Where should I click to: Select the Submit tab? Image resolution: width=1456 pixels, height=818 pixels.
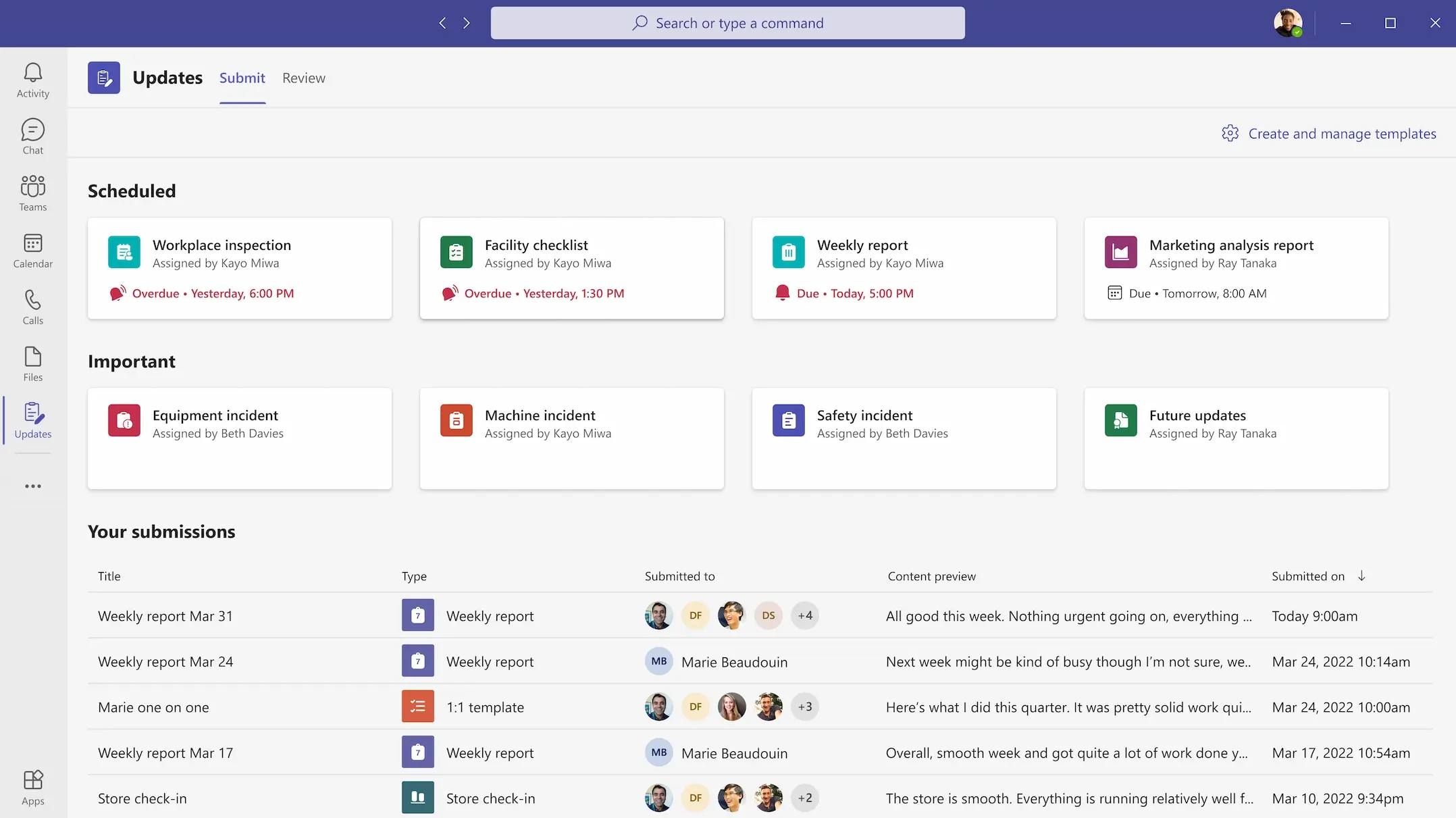(242, 78)
